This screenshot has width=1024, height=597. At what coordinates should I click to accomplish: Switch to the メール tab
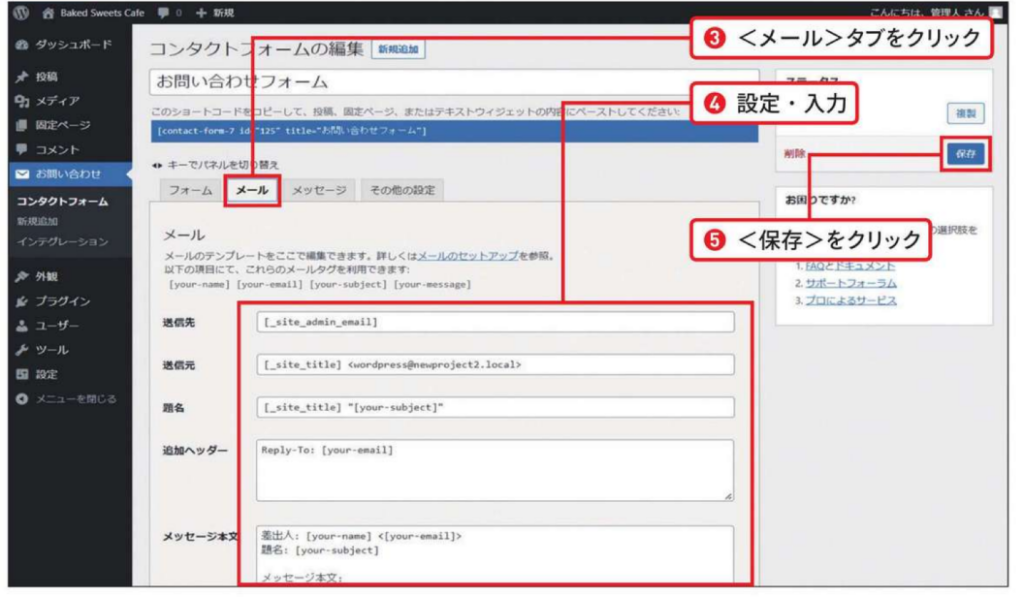pyautogui.click(x=251, y=190)
